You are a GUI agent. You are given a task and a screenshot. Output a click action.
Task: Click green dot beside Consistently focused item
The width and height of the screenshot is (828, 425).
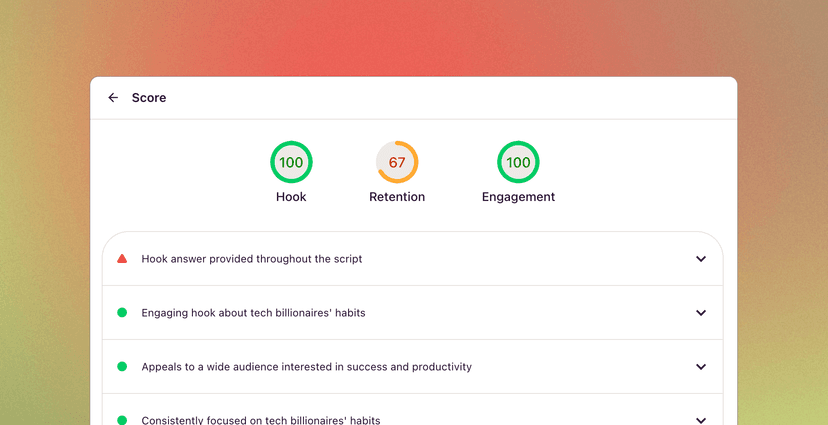pyautogui.click(x=122, y=420)
